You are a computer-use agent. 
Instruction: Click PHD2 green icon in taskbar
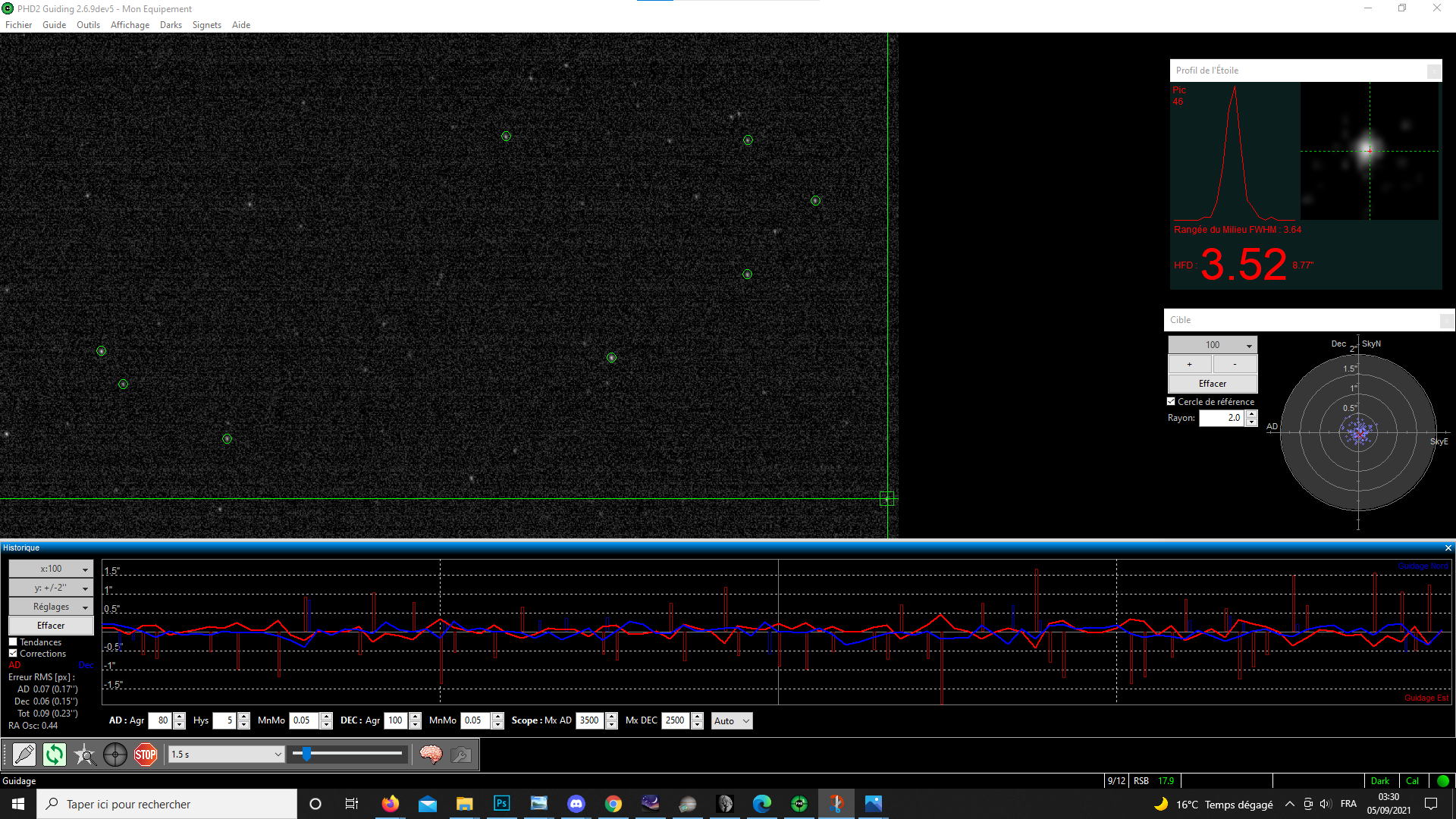[799, 804]
